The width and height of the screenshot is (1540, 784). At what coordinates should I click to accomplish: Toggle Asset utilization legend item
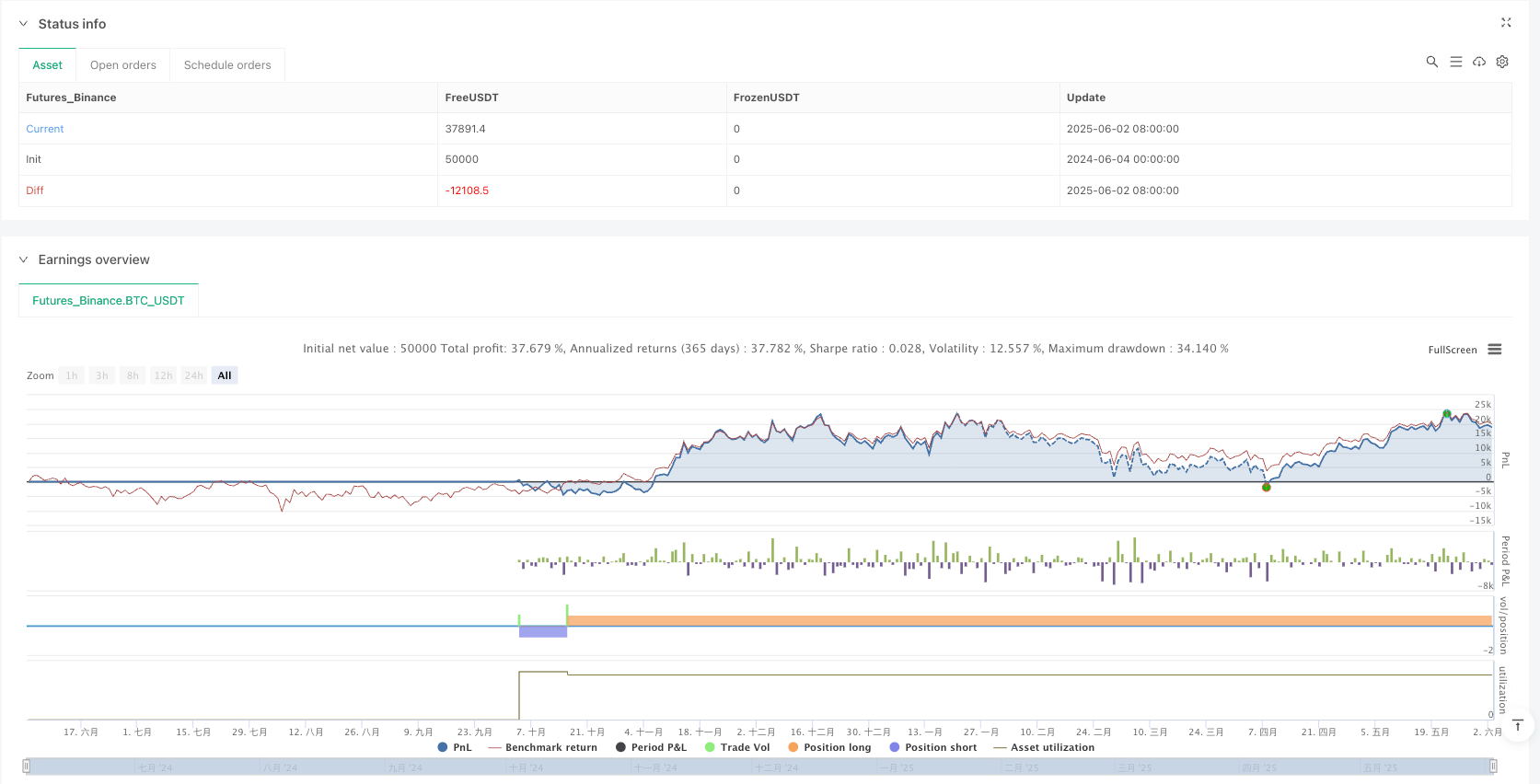pos(1043,747)
